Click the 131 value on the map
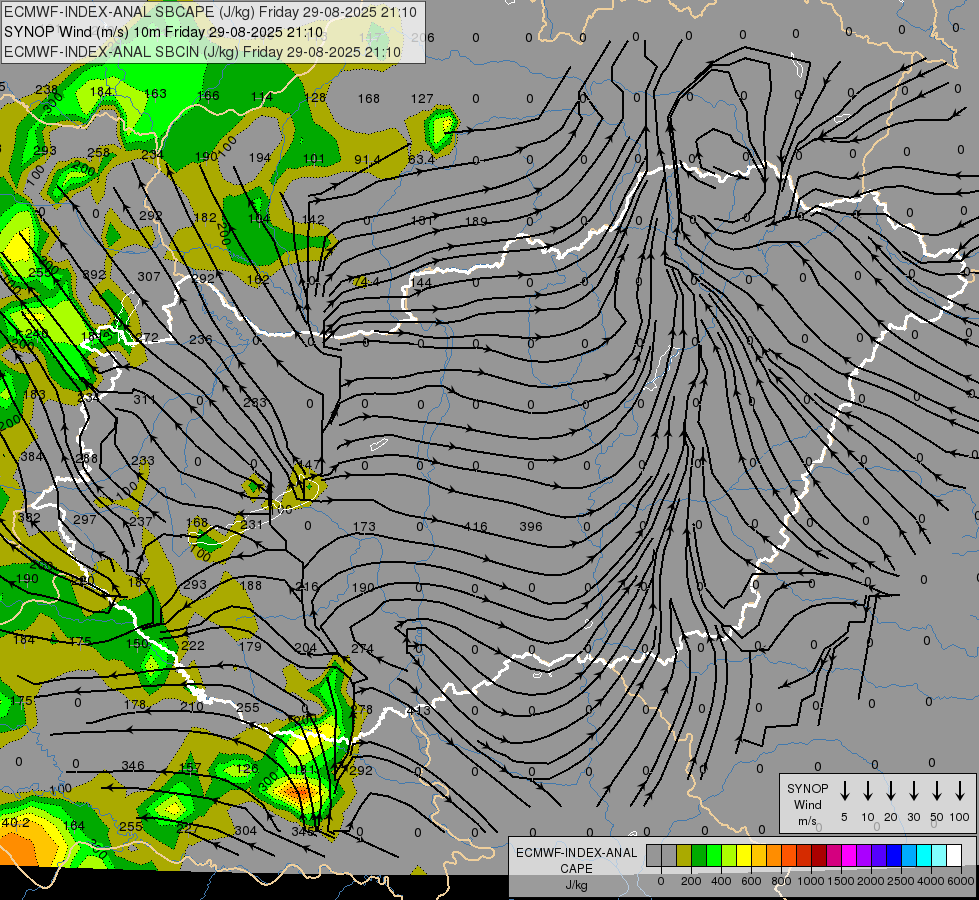Screen dimensions: 979x900 [422, 220]
